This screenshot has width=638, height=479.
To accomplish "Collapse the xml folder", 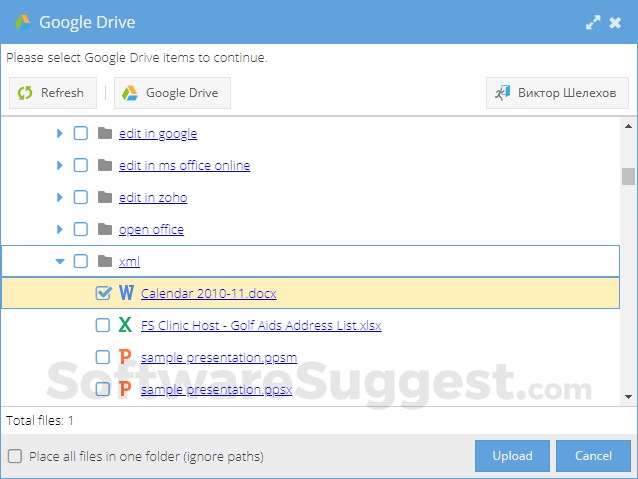I will pyautogui.click(x=60, y=261).
